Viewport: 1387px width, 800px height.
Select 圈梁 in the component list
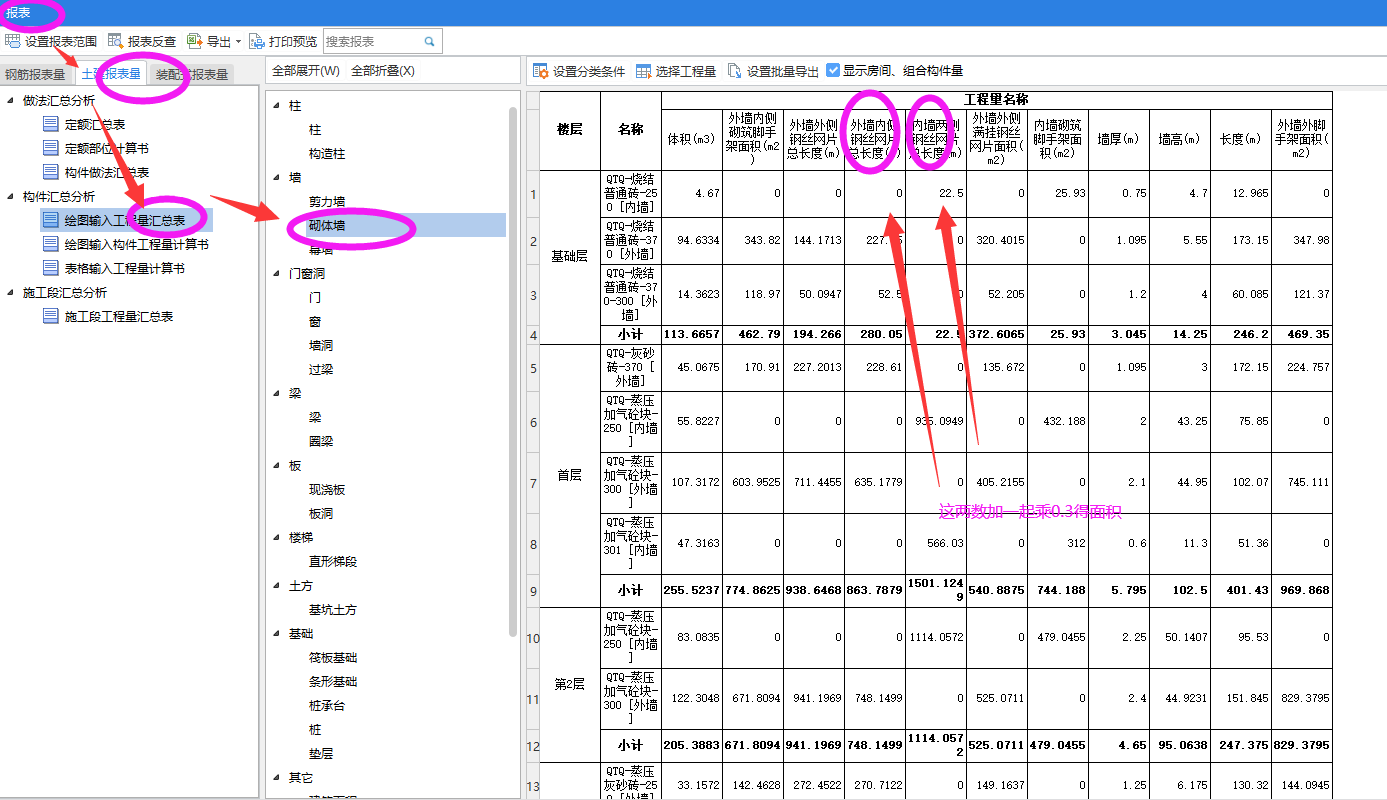[320, 442]
